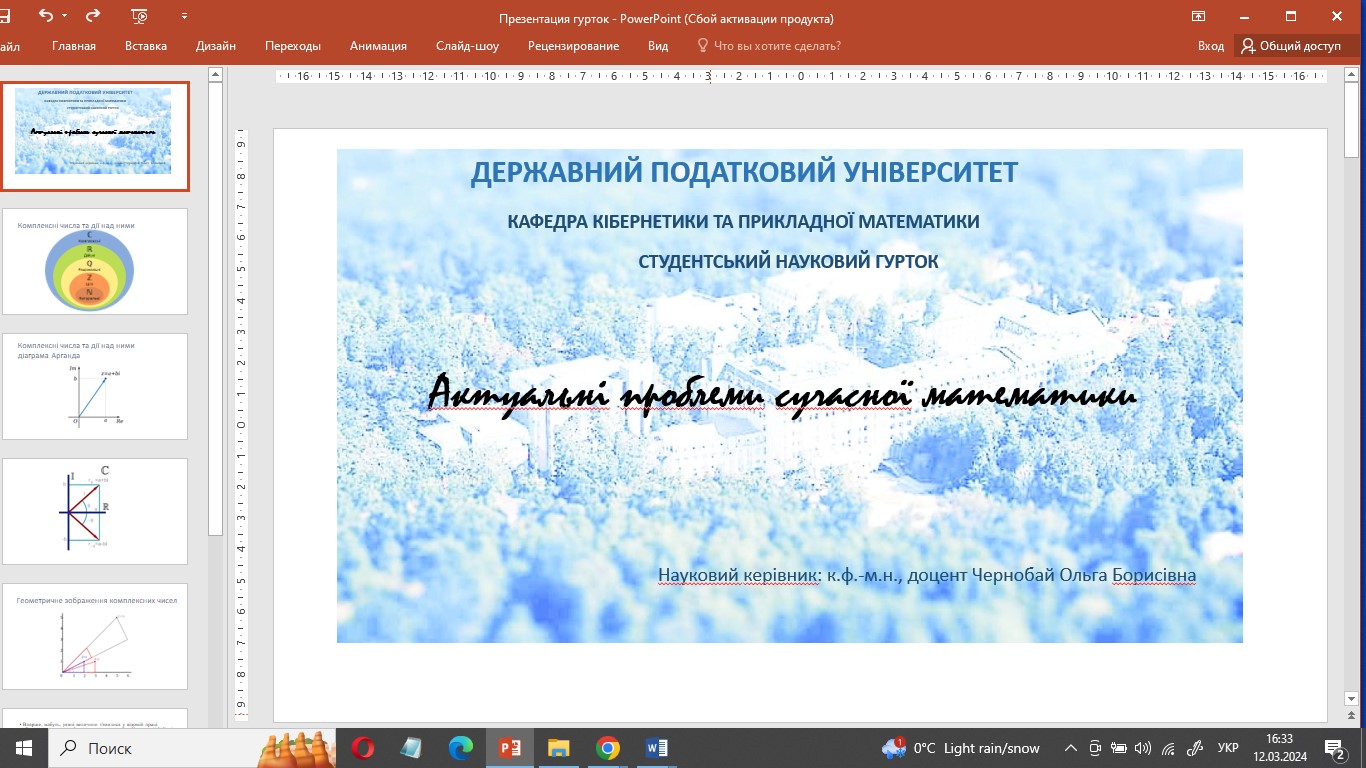Click the Save icon in title bar
The height and width of the screenshot is (768, 1366).
pos(6,16)
